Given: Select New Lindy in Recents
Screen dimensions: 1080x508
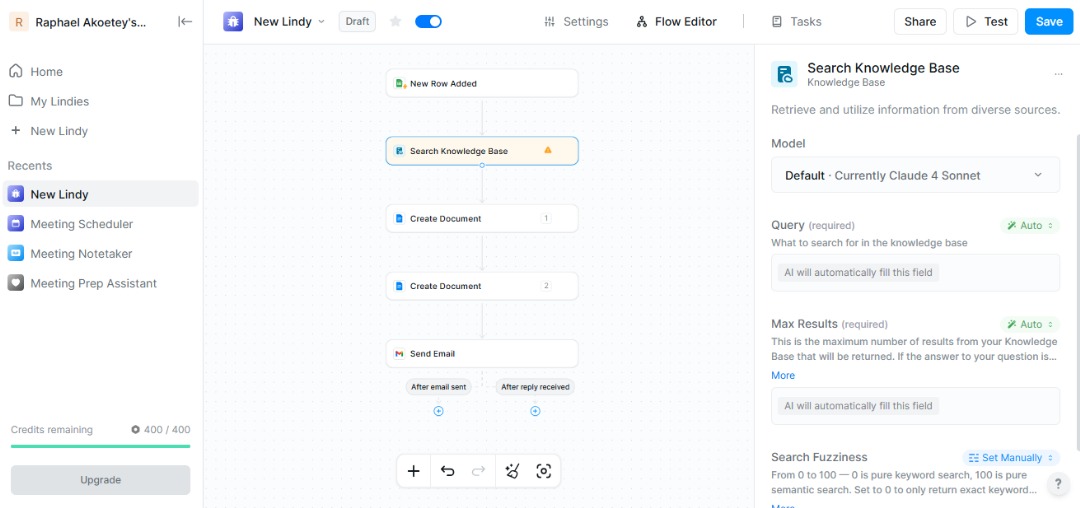Looking at the screenshot, I should (101, 194).
